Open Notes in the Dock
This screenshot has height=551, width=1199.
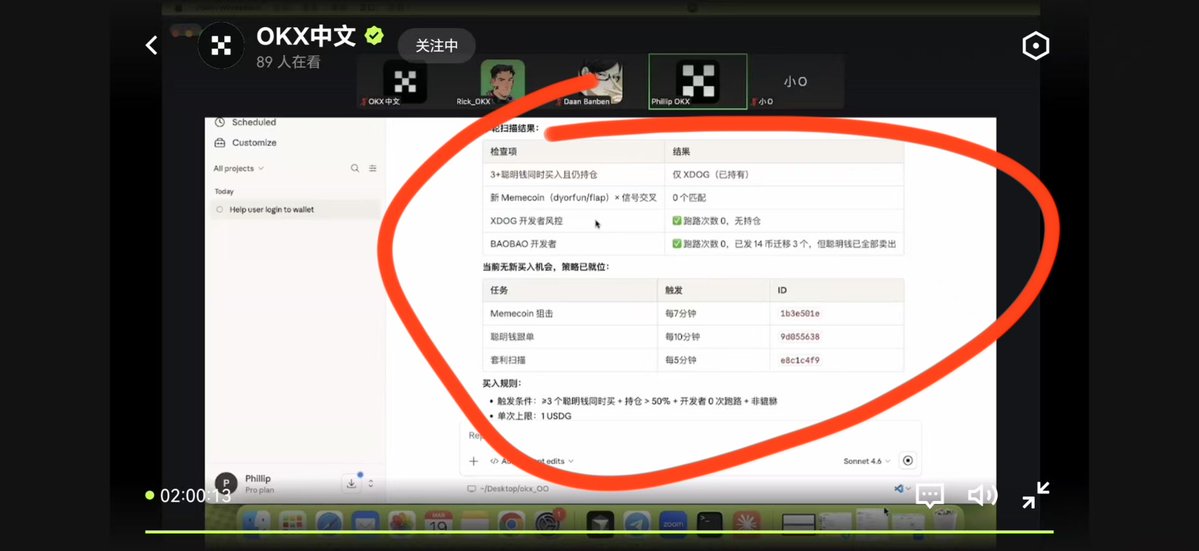[476, 523]
